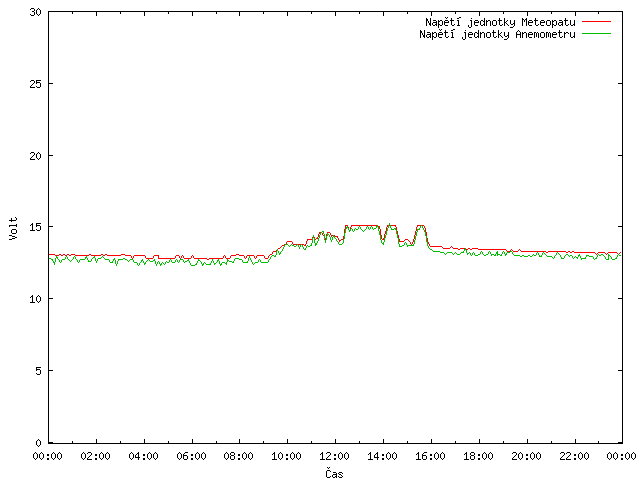Click the y-axis value 10
640x480 pixels.
pos(36,299)
